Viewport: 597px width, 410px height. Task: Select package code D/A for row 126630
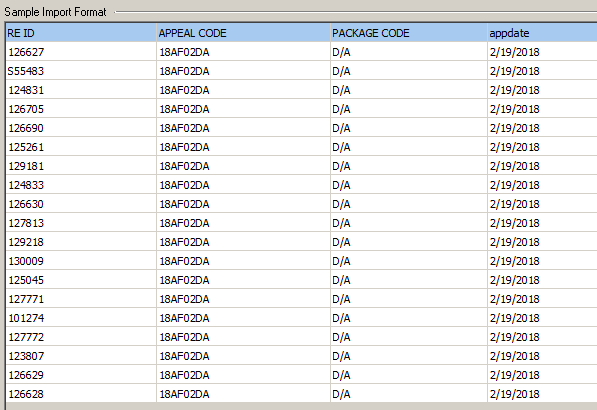click(x=409, y=204)
